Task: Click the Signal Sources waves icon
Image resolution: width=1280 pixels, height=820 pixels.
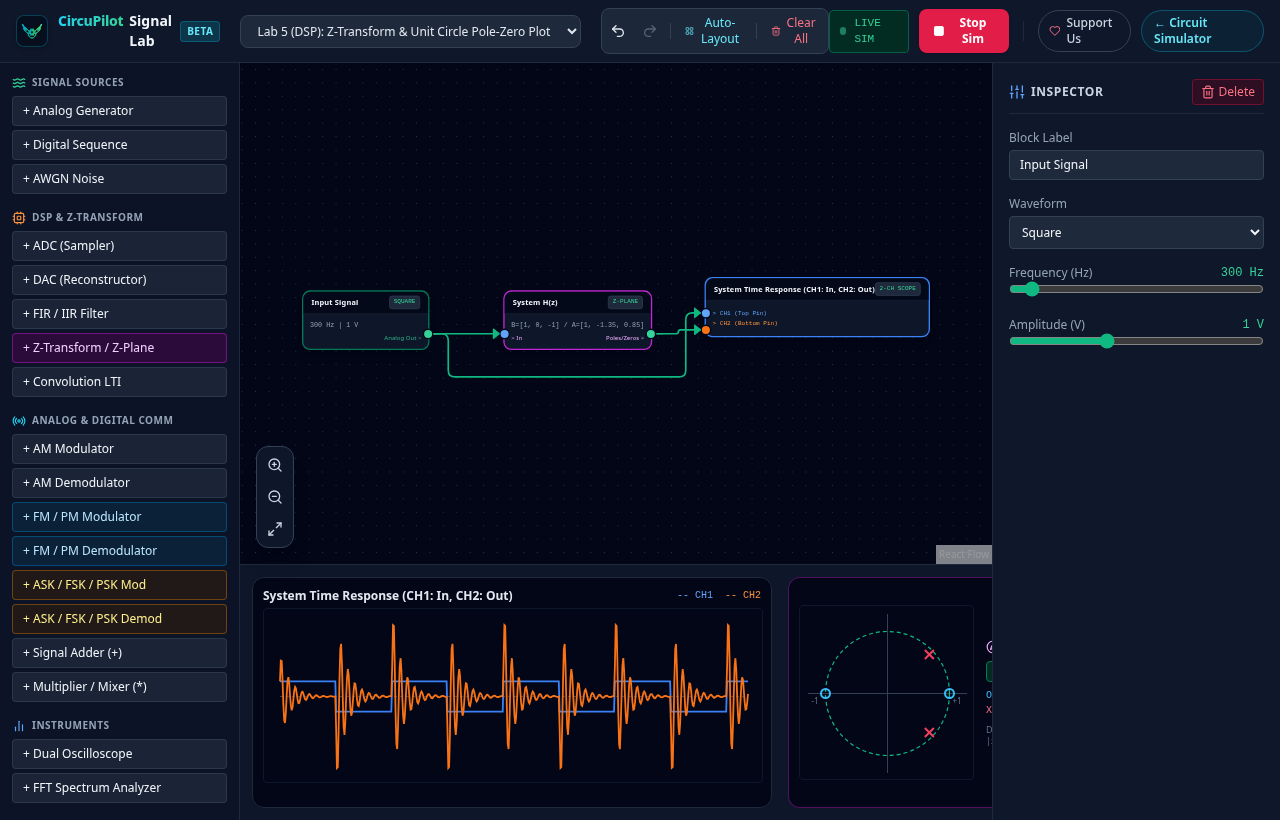Action: [x=19, y=83]
